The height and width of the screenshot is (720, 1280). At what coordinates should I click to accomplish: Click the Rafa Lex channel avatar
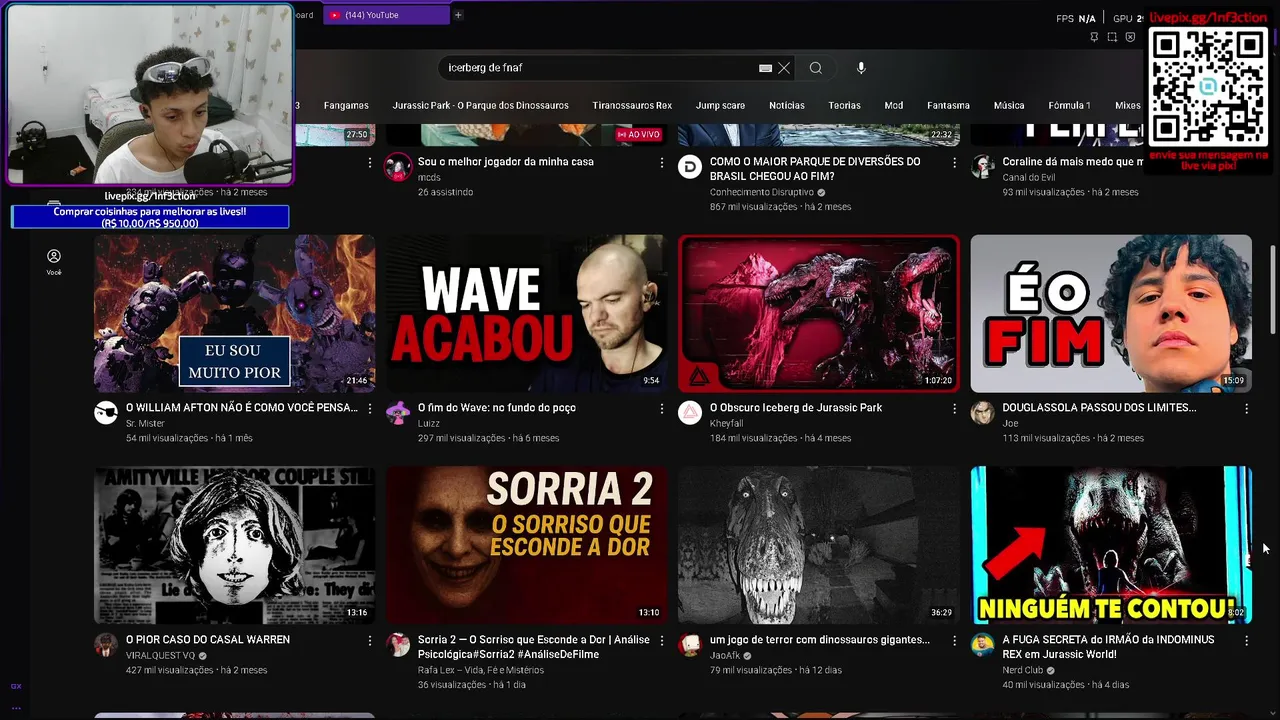[398, 645]
